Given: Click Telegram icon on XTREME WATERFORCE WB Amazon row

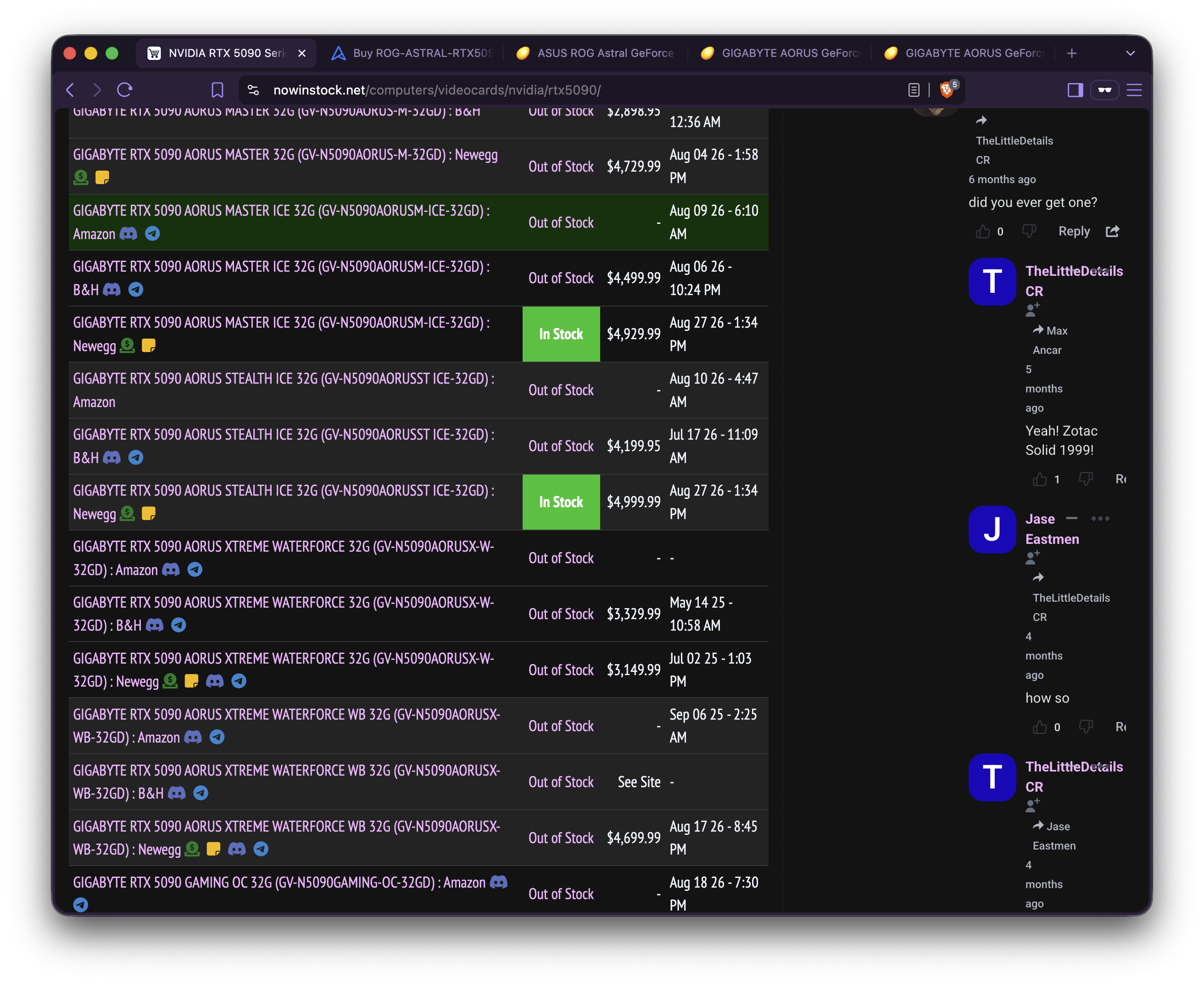Looking at the screenshot, I should tap(217, 737).
